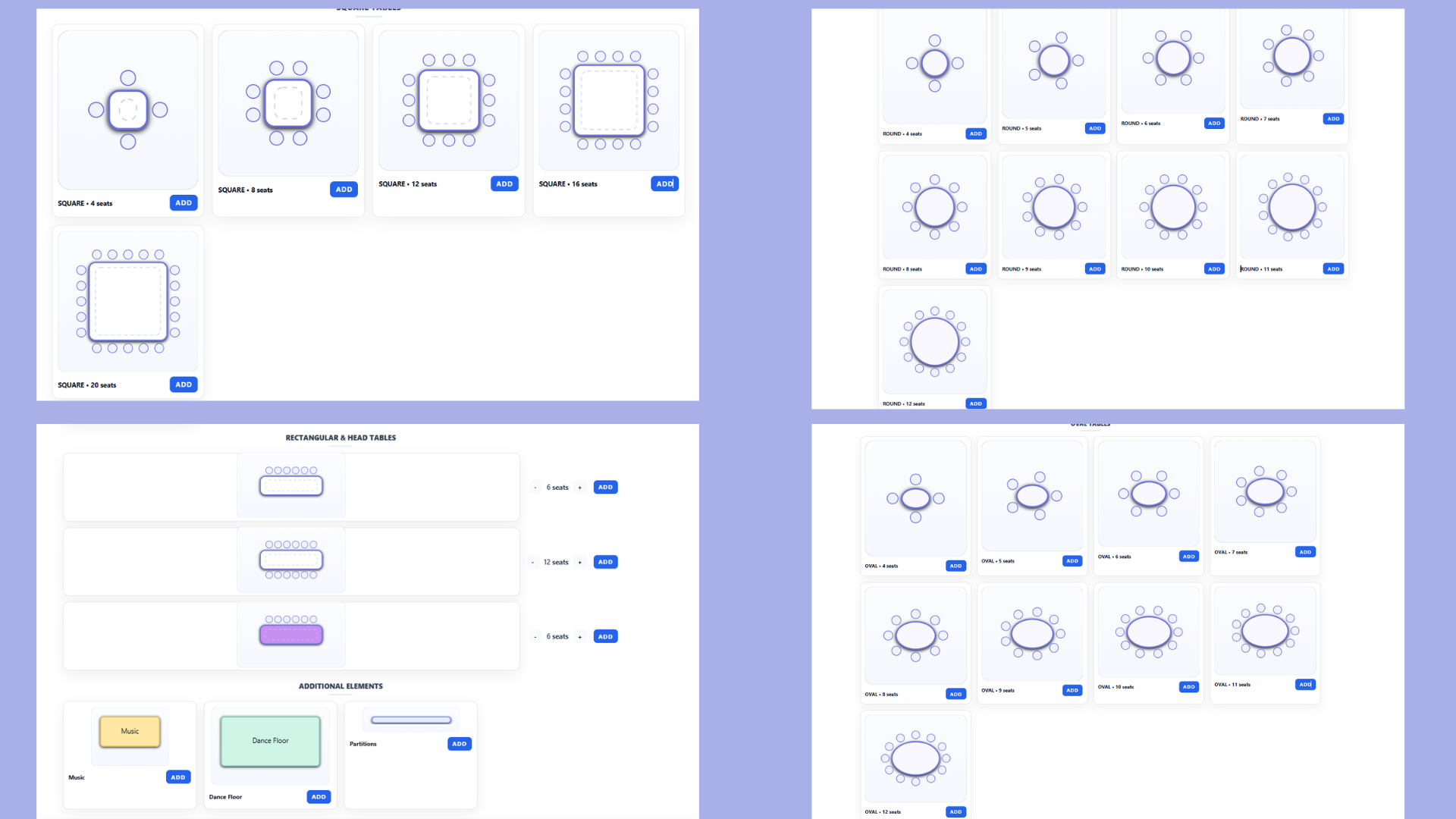The width and height of the screenshot is (1456, 819).
Task: Increase seats for the purple head table
Action: coord(580,637)
